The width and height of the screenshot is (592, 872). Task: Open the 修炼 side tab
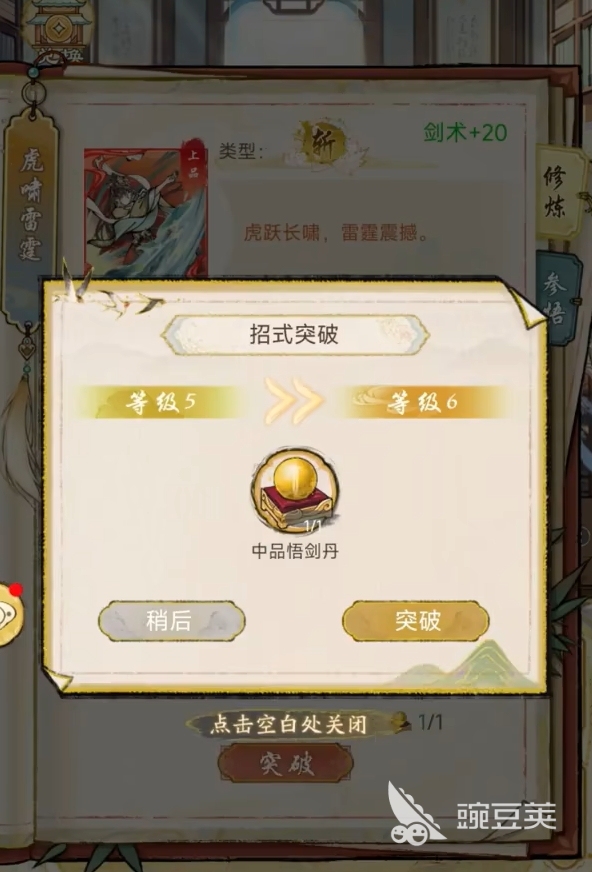pyautogui.click(x=556, y=194)
